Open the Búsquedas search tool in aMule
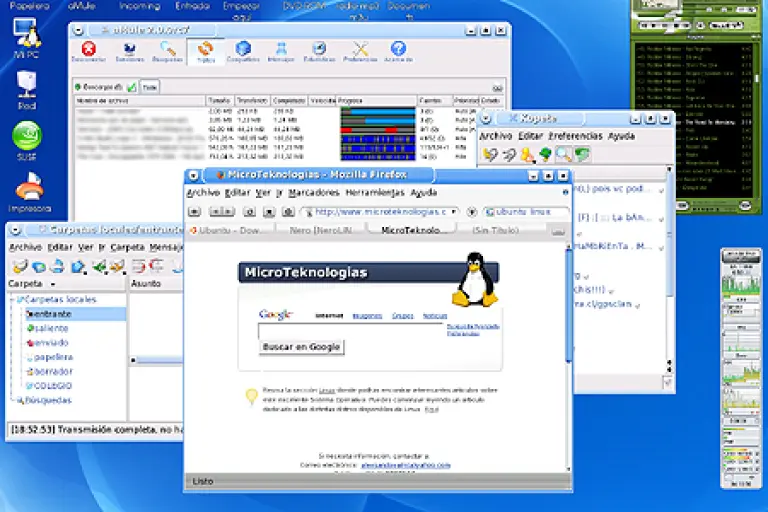The height and width of the screenshot is (512, 768). pyautogui.click(x=166, y=49)
